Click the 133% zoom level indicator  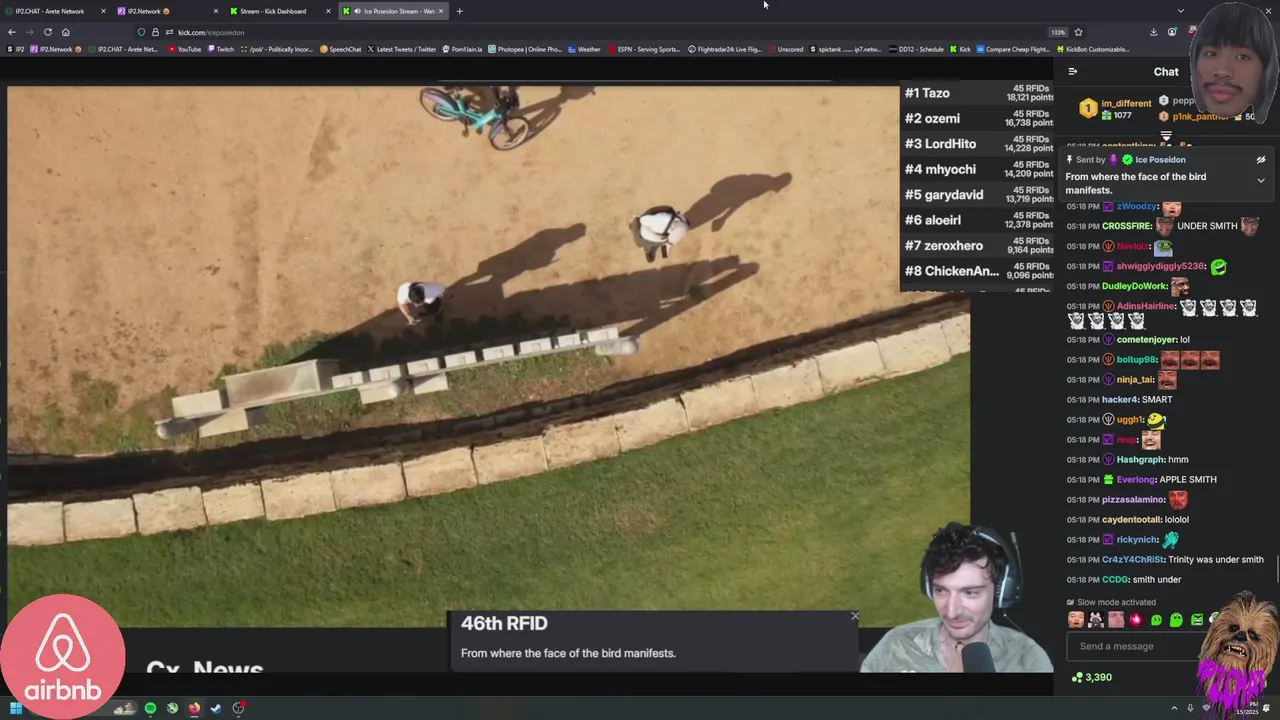tap(1058, 32)
